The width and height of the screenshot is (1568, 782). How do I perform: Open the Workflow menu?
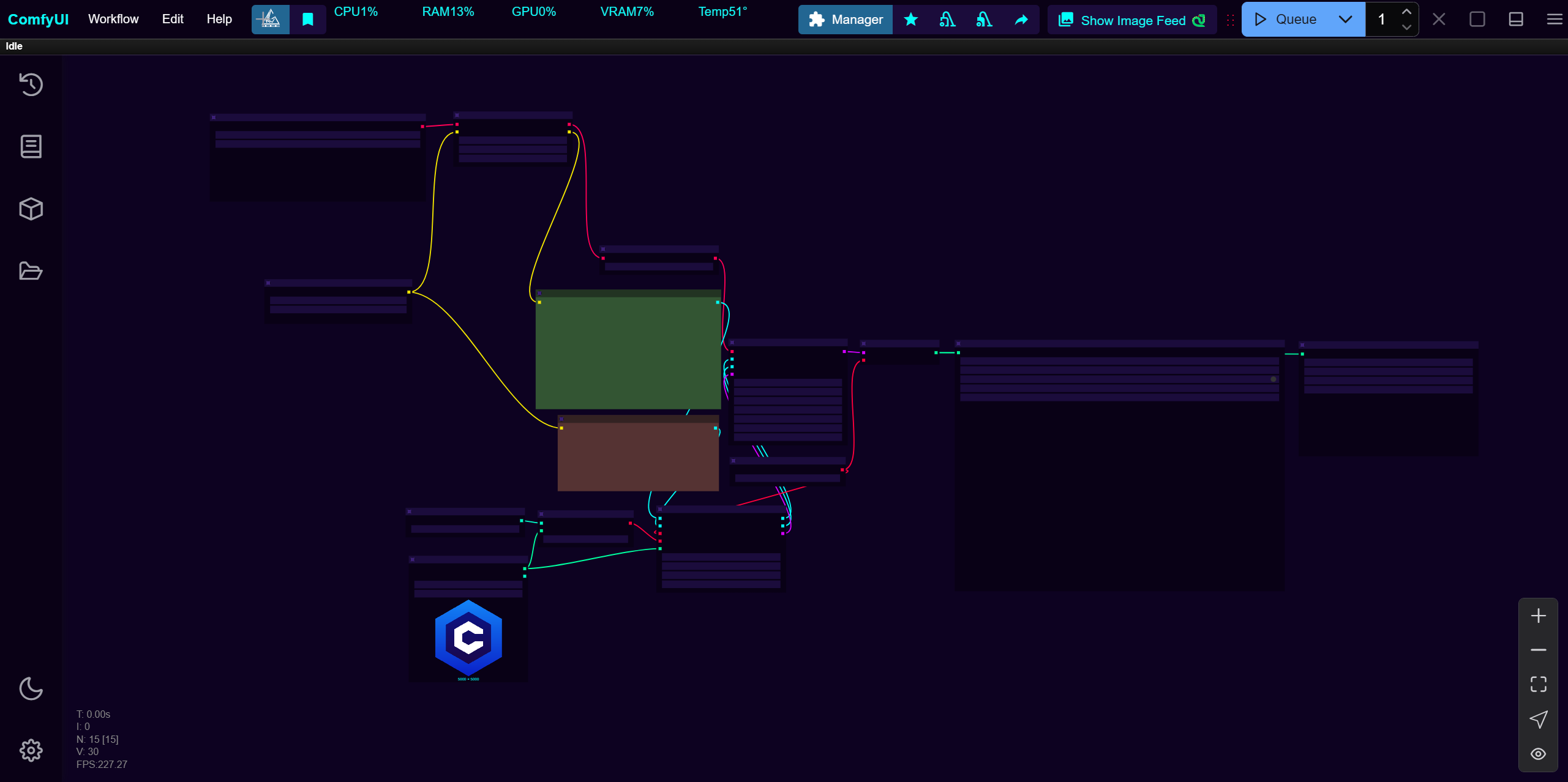pyautogui.click(x=113, y=19)
